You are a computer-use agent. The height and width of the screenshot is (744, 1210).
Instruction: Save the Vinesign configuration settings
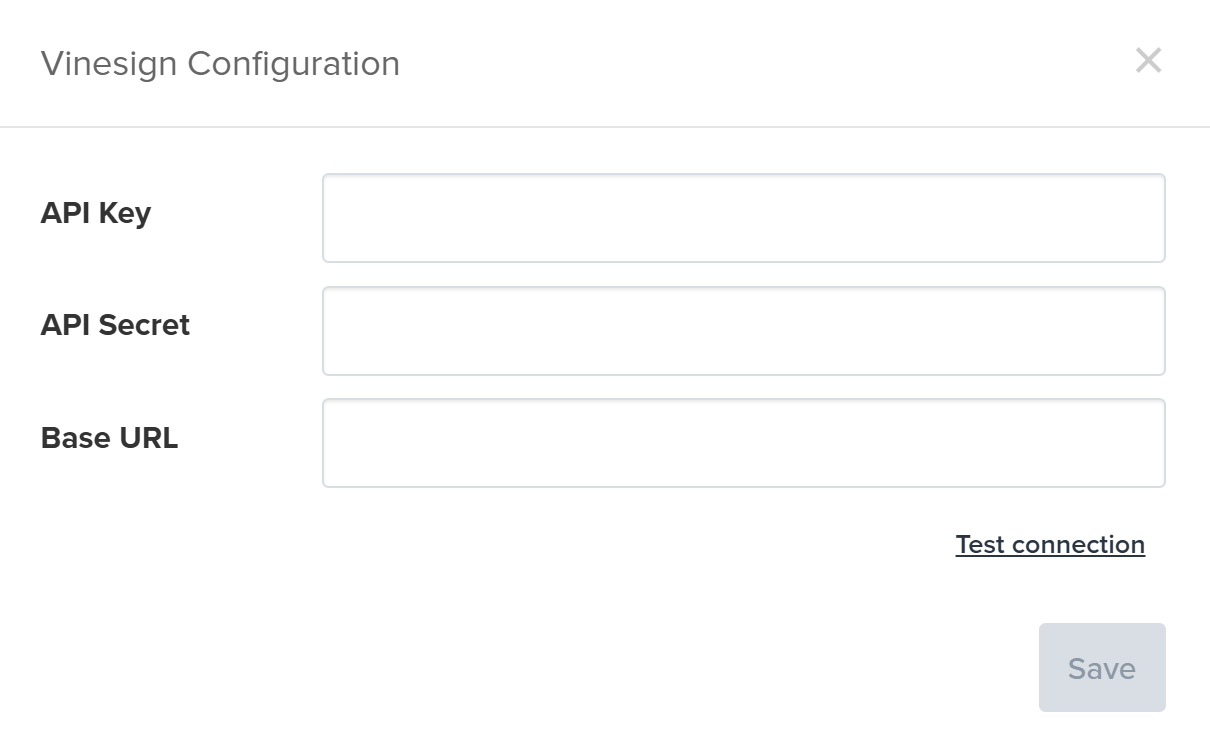(1102, 668)
